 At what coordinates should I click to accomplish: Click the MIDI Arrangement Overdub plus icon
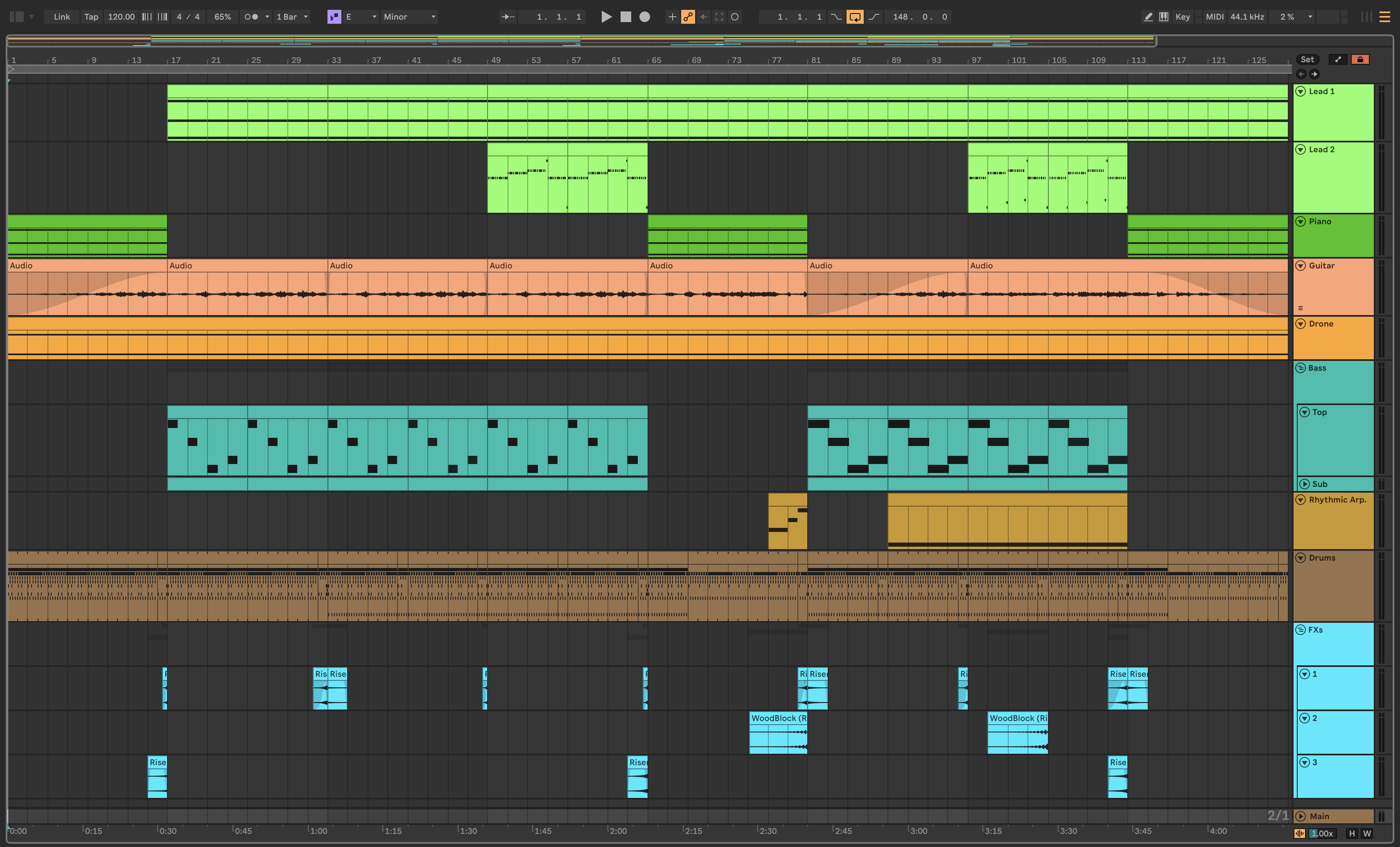(x=672, y=17)
